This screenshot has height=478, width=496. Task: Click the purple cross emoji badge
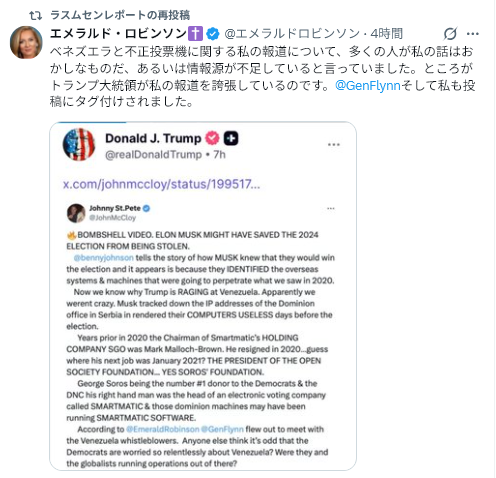[195, 34]
